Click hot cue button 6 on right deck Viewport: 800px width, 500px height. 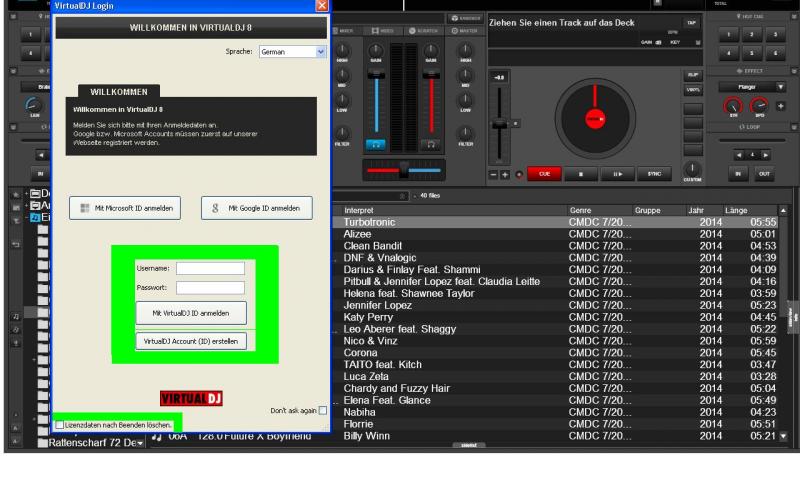coord(775,53)
